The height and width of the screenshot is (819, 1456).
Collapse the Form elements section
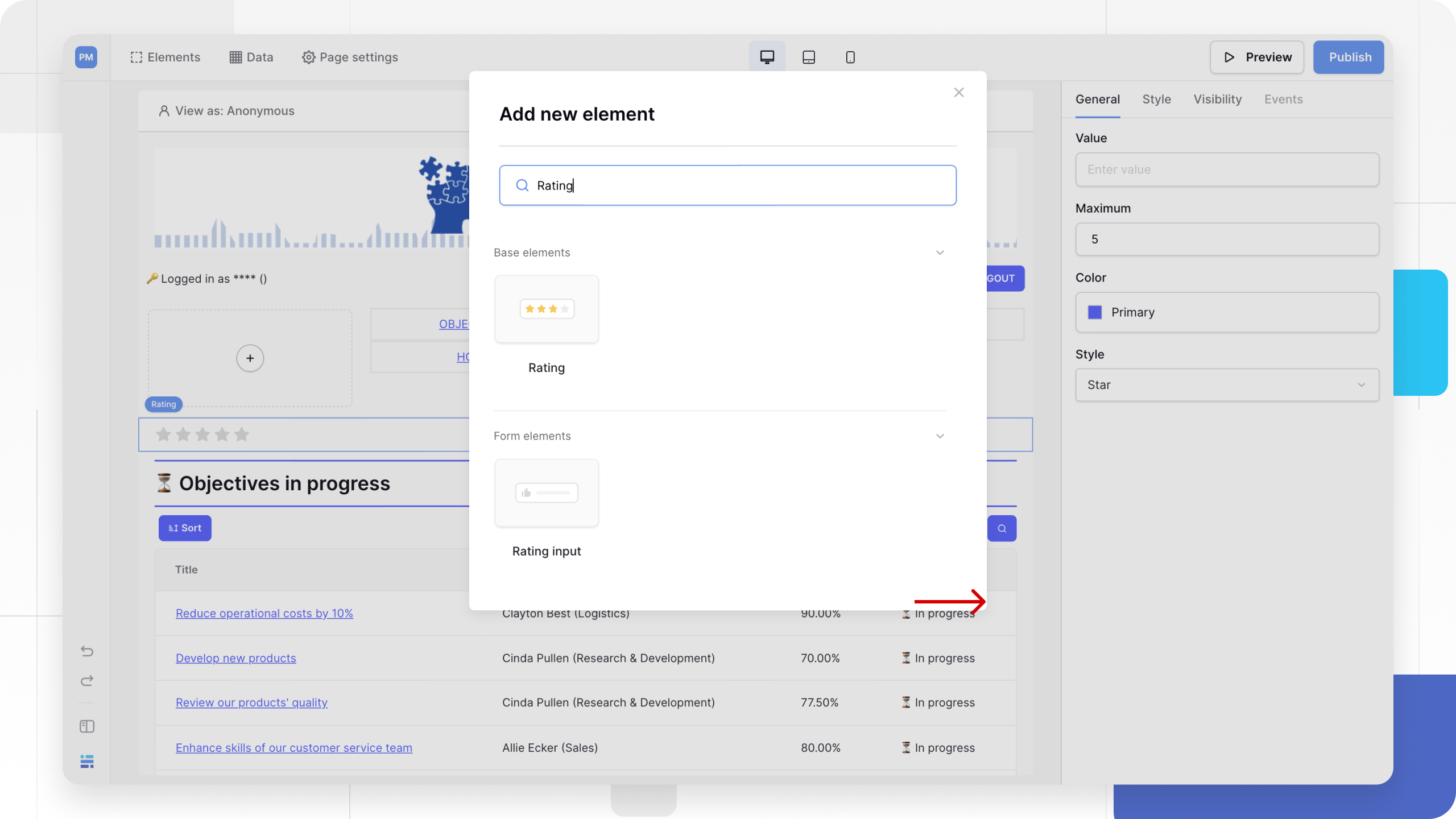[940, 436]
